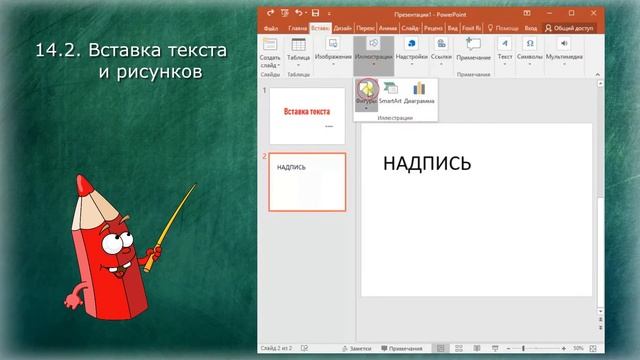The height and width of the screenshot is (360, 640).
Task: Open the Переходы ribbon tab
Action: (365, 28)
